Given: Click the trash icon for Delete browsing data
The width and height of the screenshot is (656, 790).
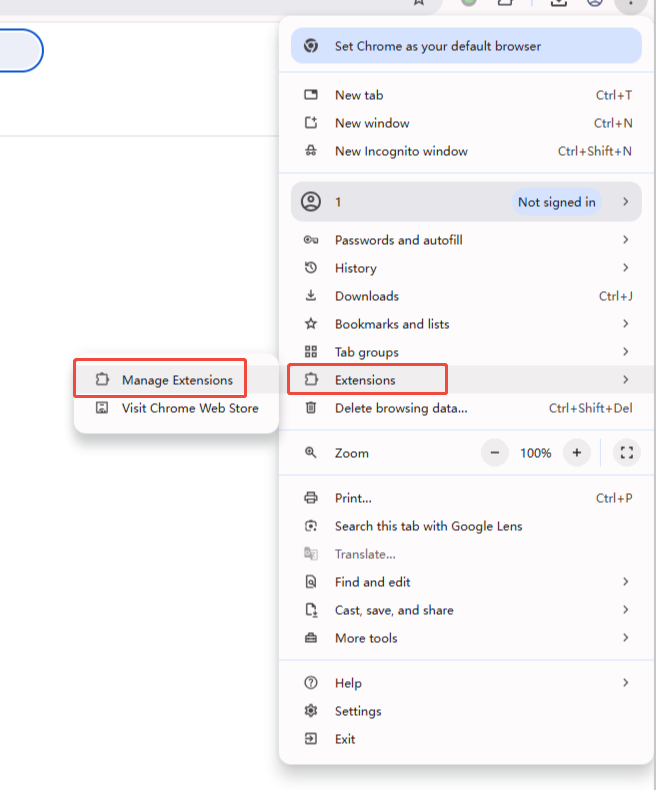Looking at the screenshot, I should (x=311, y=408).
